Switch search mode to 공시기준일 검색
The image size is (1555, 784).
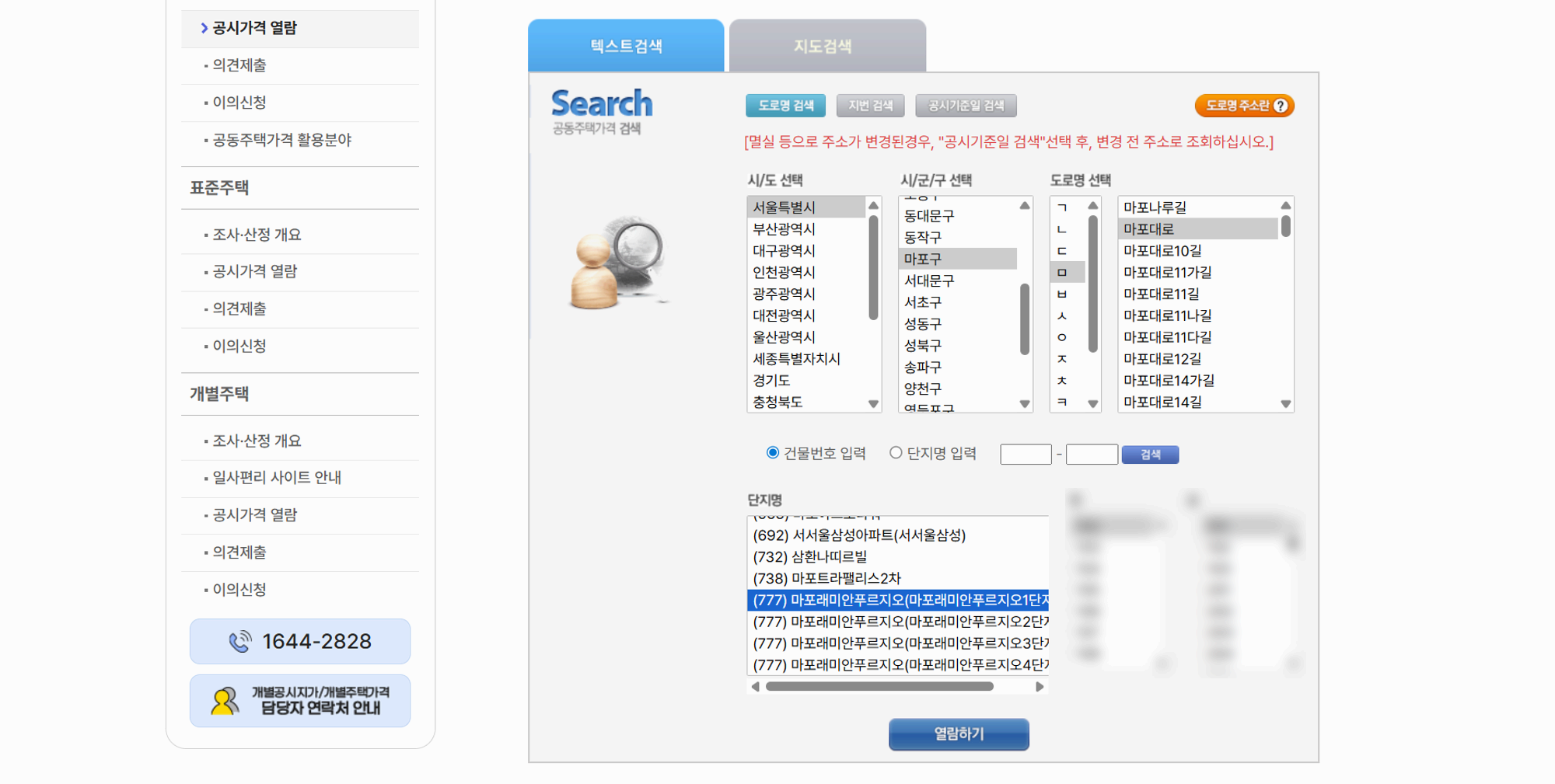[x=966, y=106]
